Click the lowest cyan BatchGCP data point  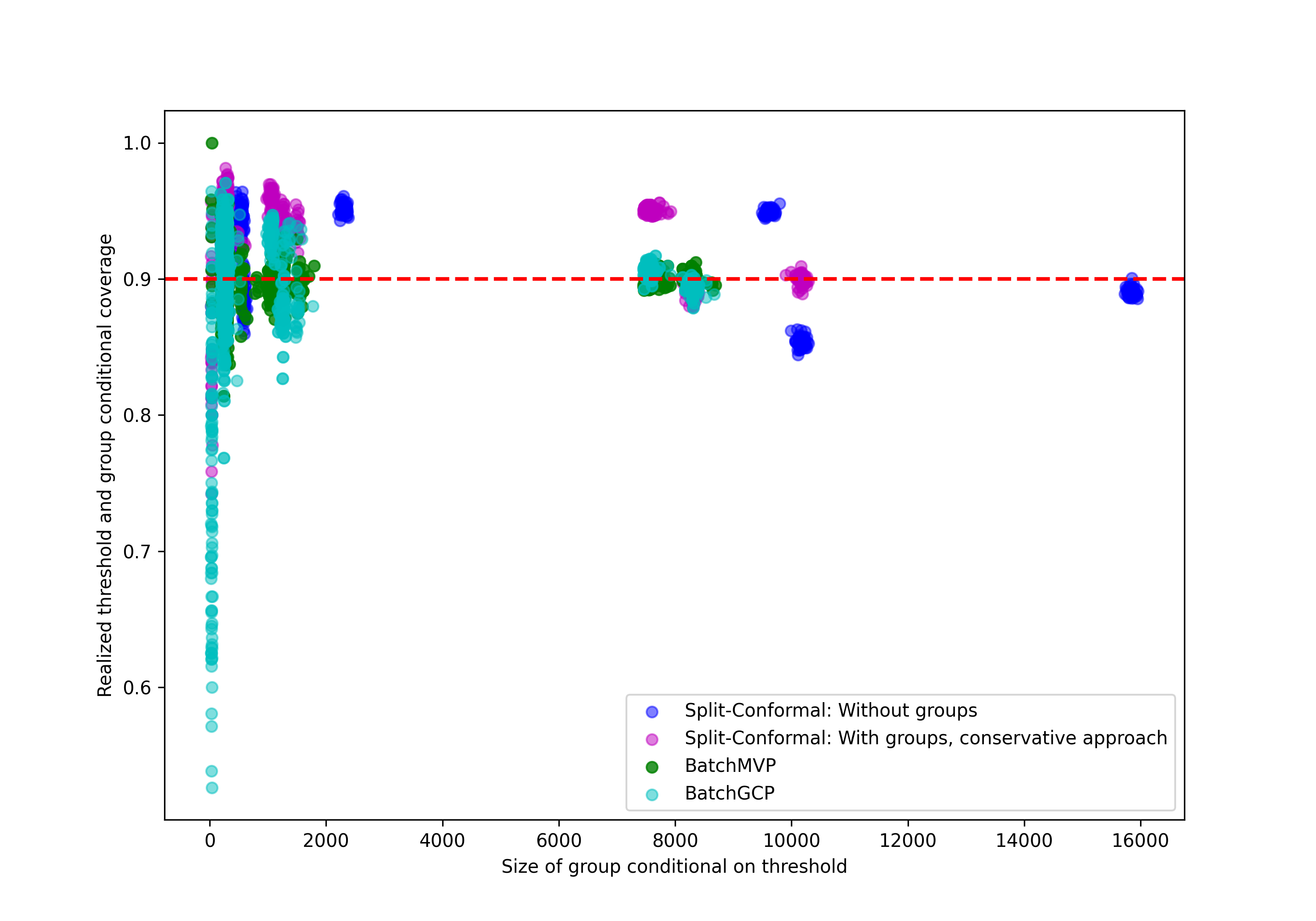(212, 788)
